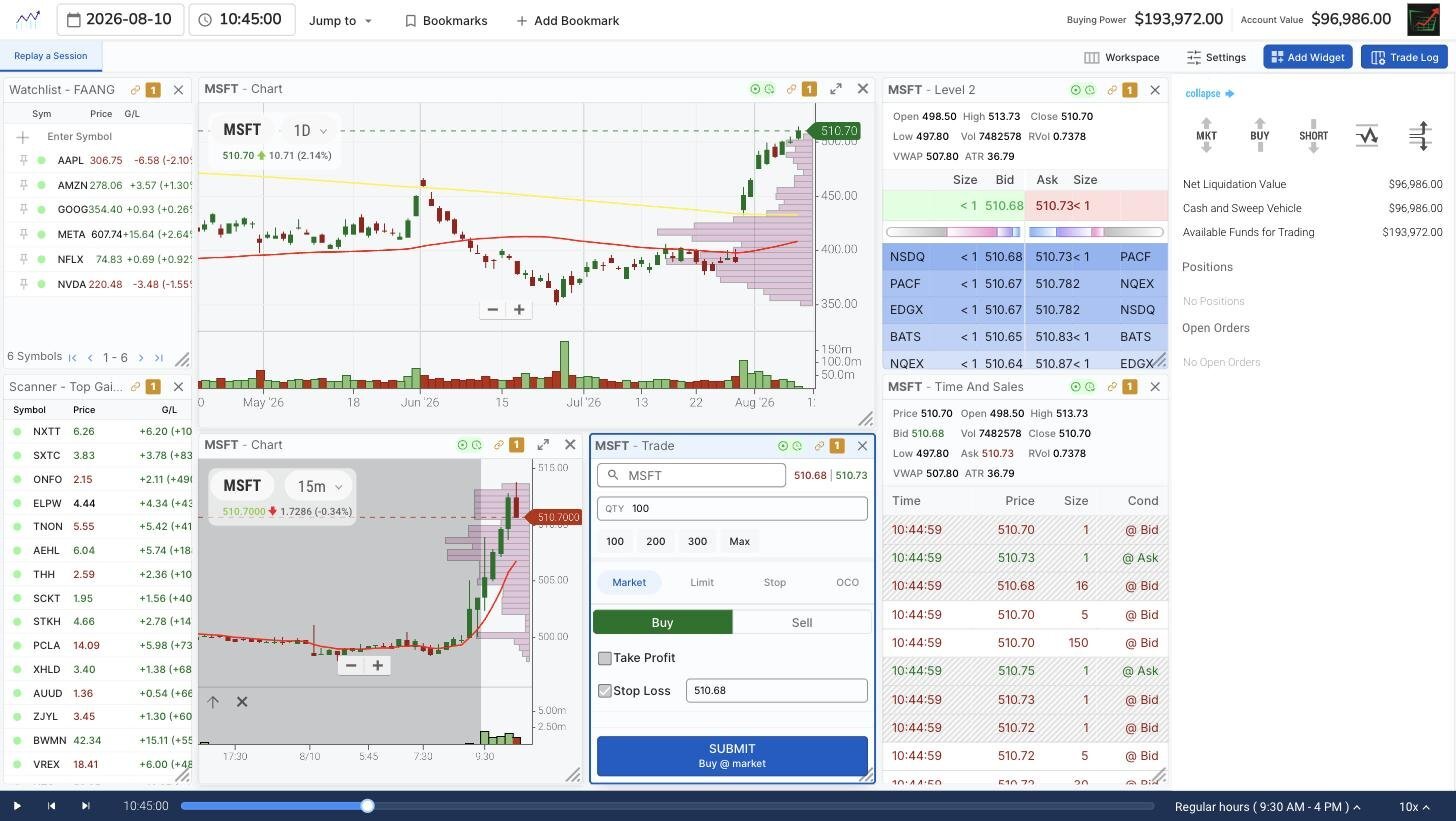Viewport: 1456px width, 821px height.
Task: Open the Settings menu
Action: point(1216,57)
